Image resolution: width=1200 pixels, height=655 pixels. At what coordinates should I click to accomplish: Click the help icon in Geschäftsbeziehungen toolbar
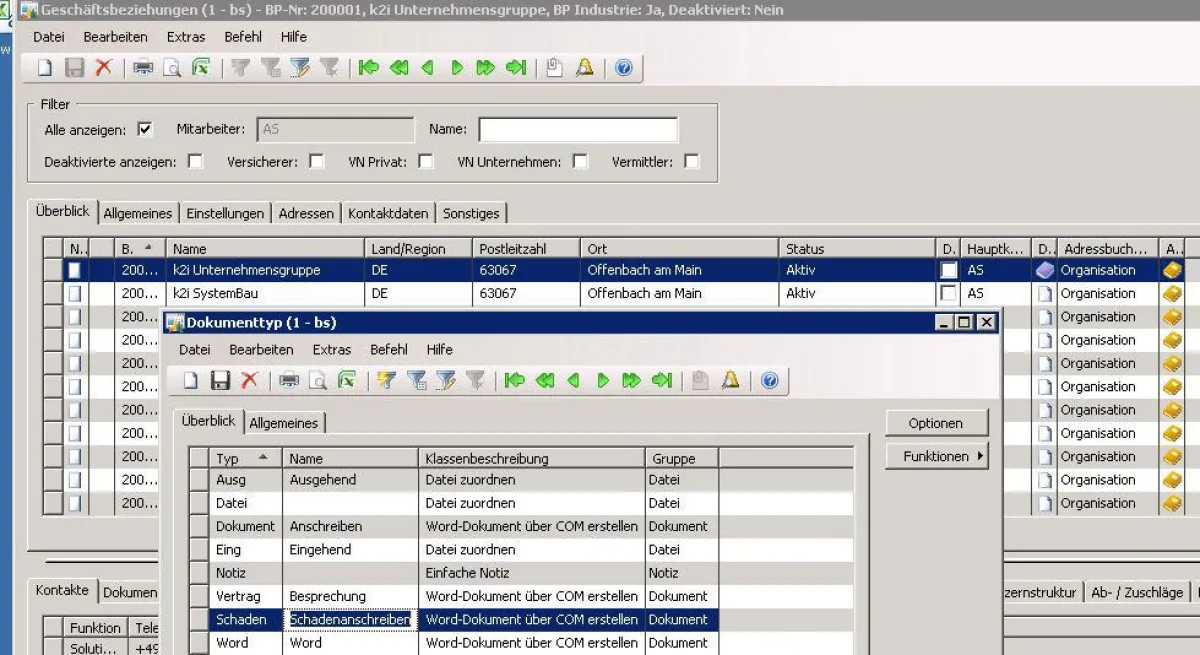(x=624, y=68)
